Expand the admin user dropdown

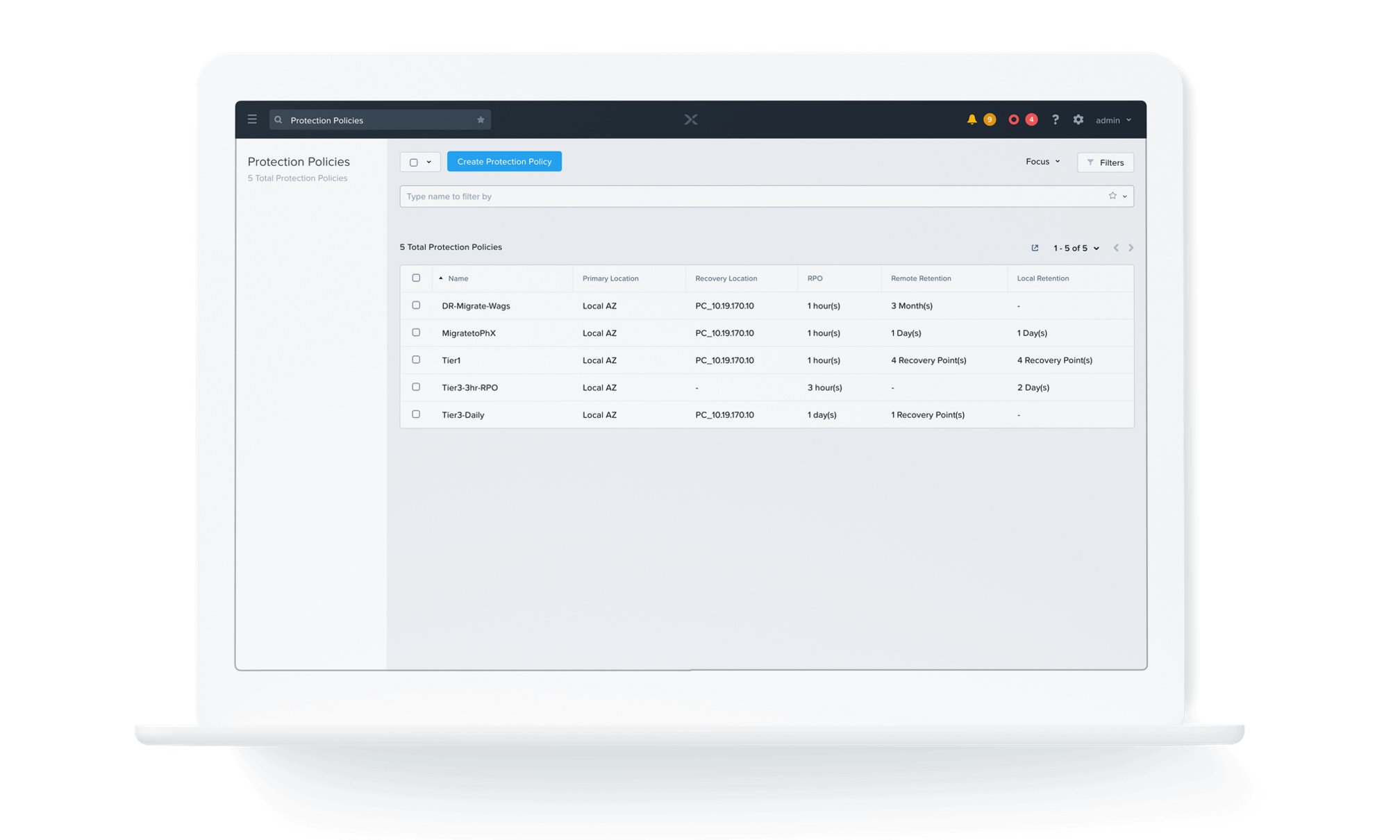click(1113, 120)
